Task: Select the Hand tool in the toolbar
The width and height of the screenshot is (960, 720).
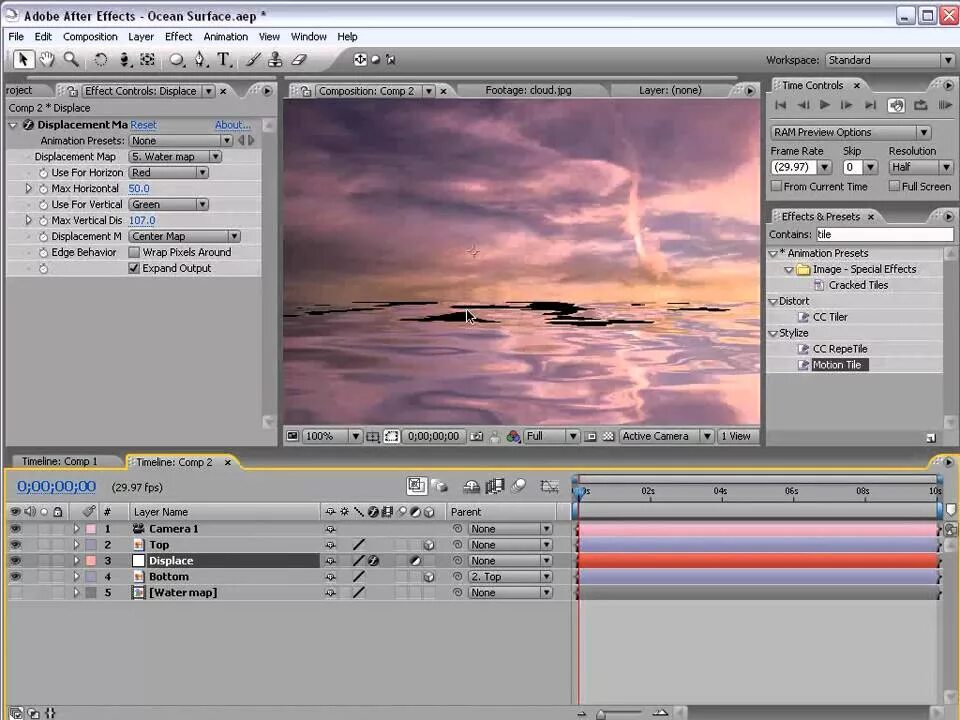Action: pyautogui.click(x=47, y=60)
